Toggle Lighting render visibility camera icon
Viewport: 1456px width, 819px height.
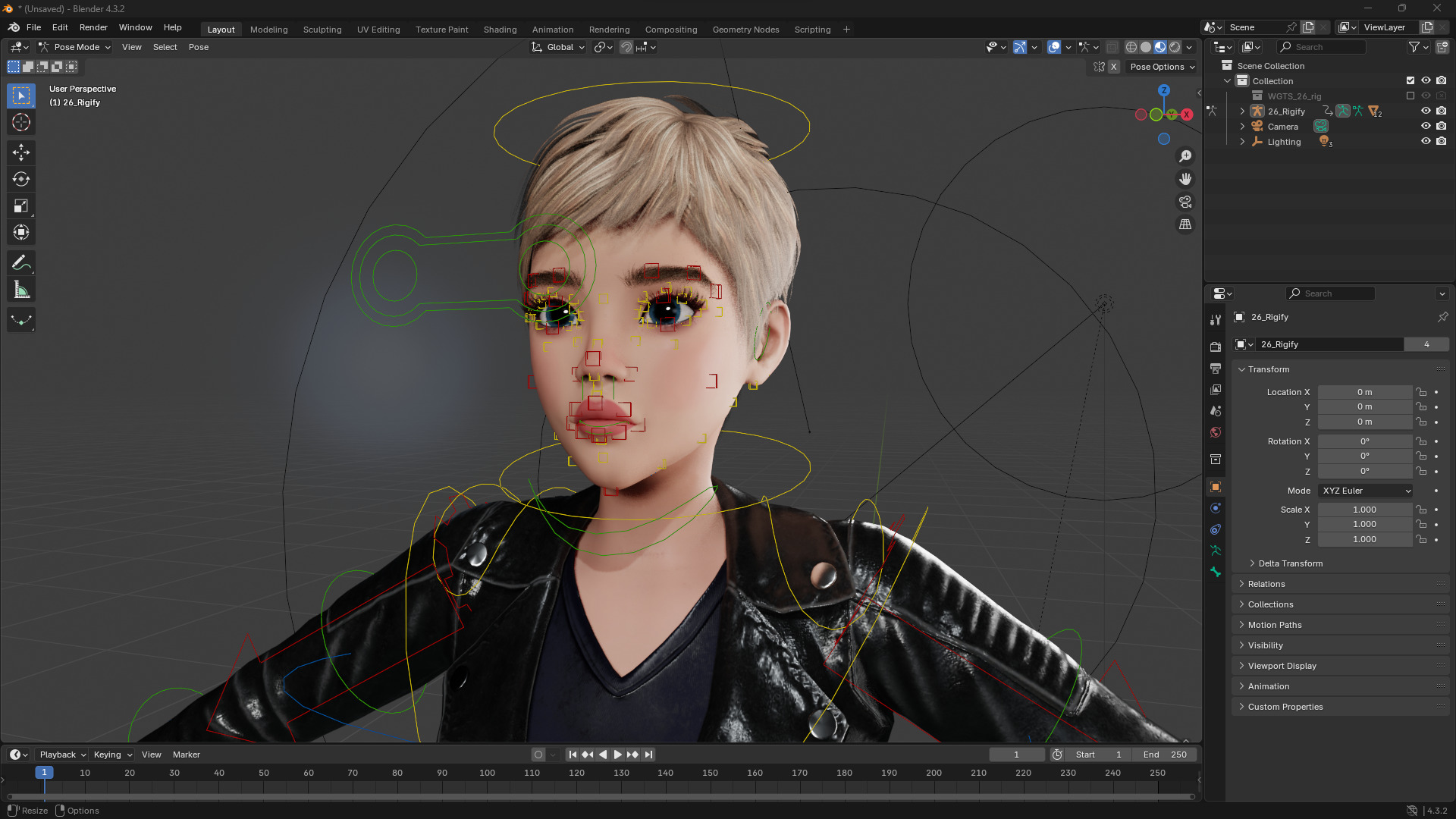coord(1442,141)
